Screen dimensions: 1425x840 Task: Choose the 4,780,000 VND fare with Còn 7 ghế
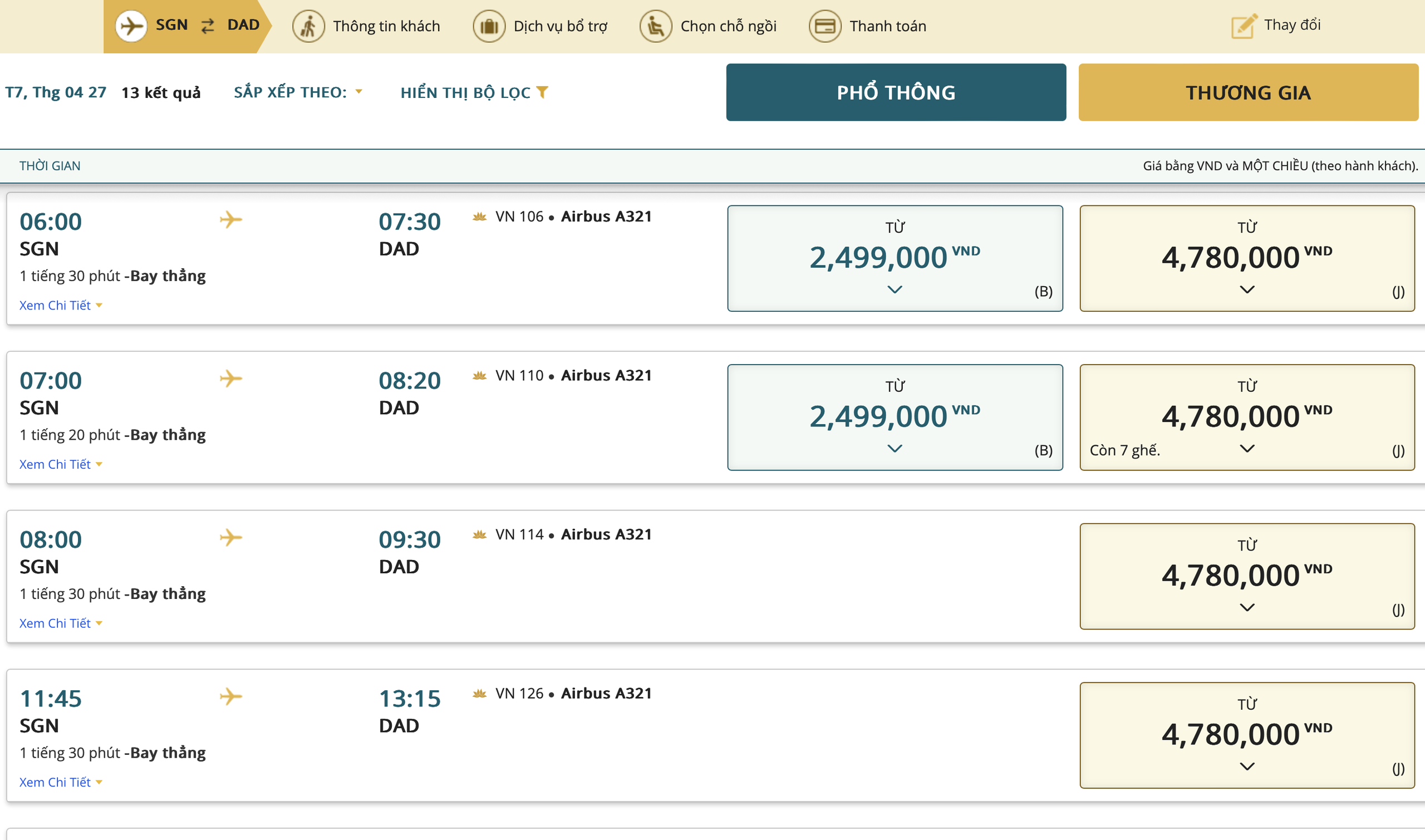tap(1247, 417)
